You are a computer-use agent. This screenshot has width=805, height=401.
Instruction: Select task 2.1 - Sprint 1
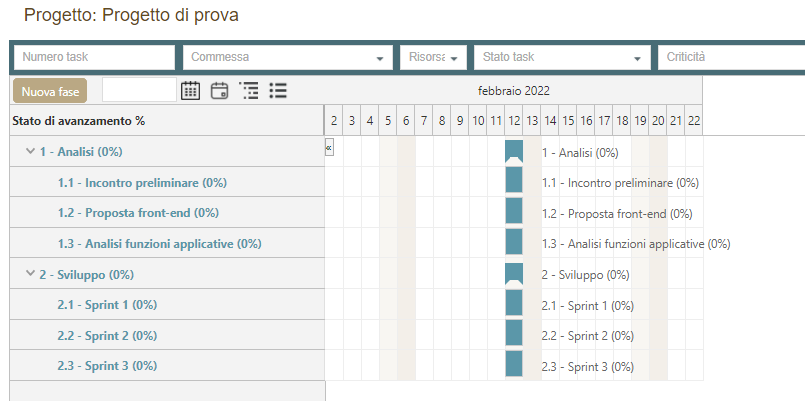107,305
